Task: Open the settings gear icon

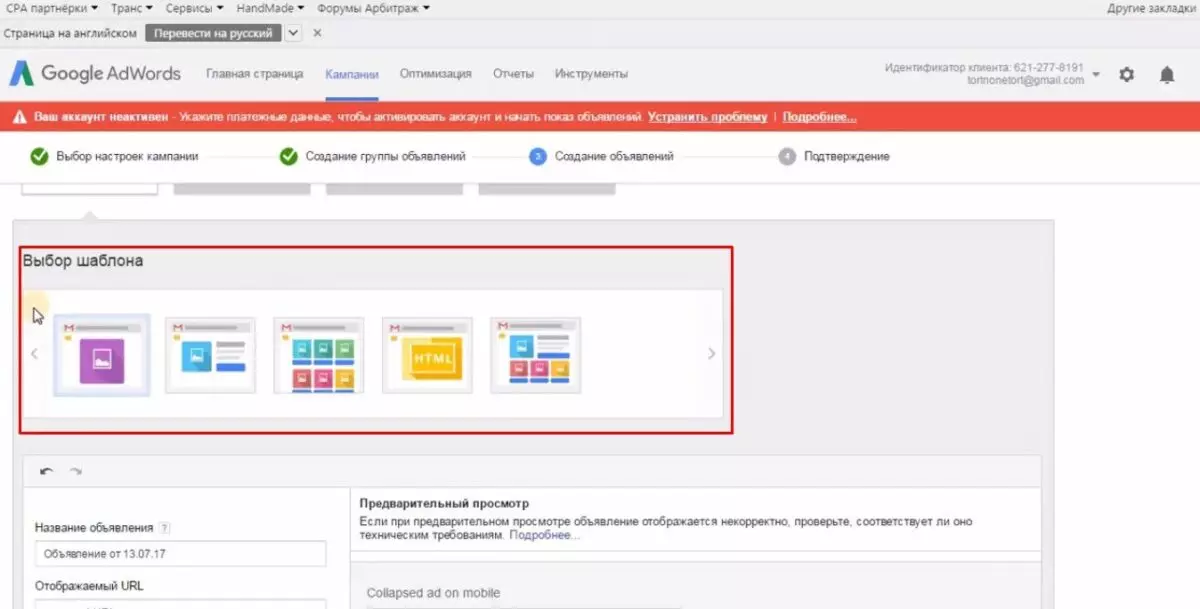Action: click(x=1127, y=75)
